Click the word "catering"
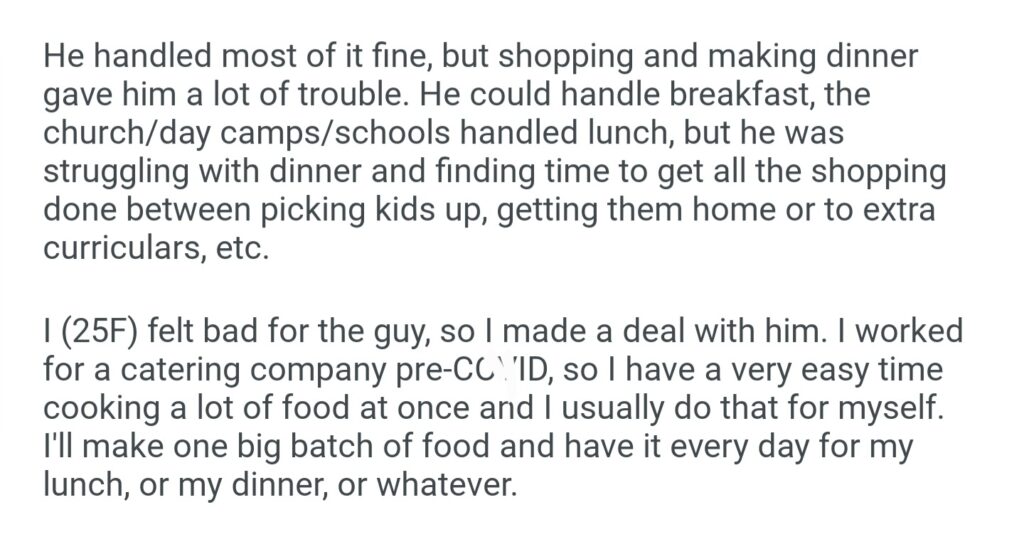Screen dimensions: 1024x549 pos(204,369)
